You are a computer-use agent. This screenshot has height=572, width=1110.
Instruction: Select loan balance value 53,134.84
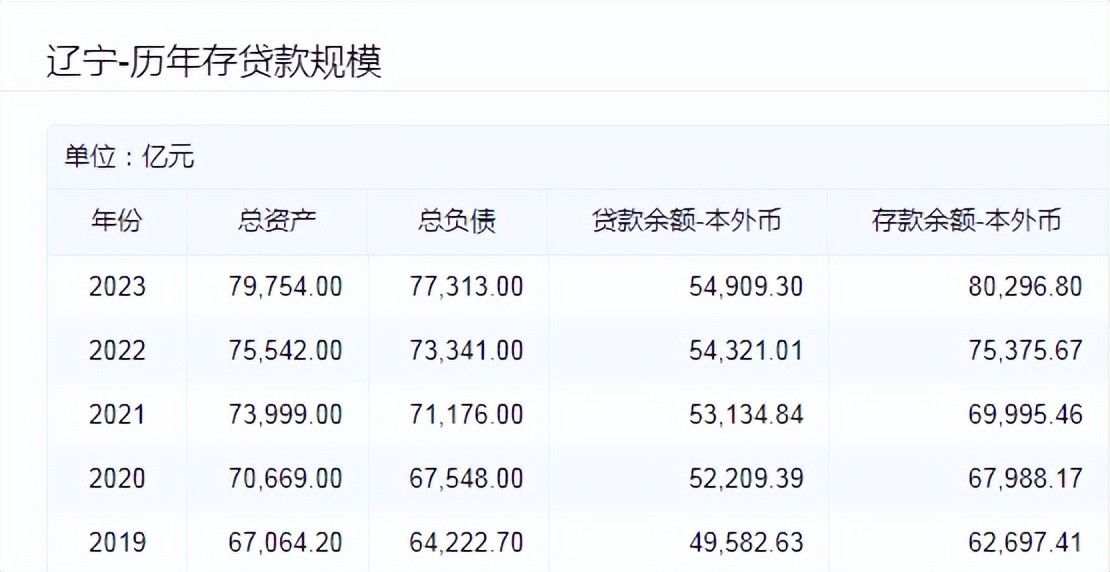pos(746,415)
